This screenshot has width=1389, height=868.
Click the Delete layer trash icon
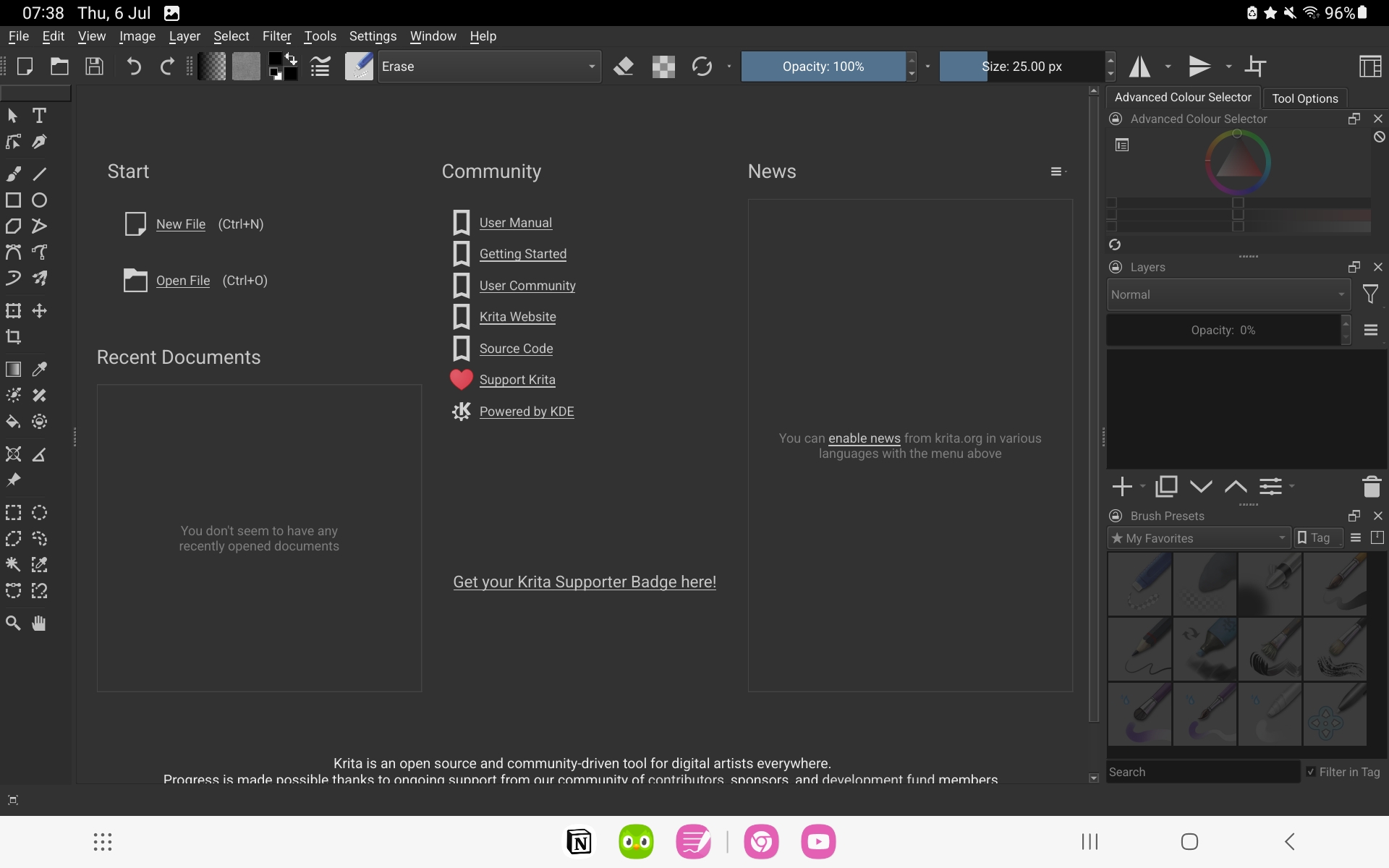click(1372, 487)
